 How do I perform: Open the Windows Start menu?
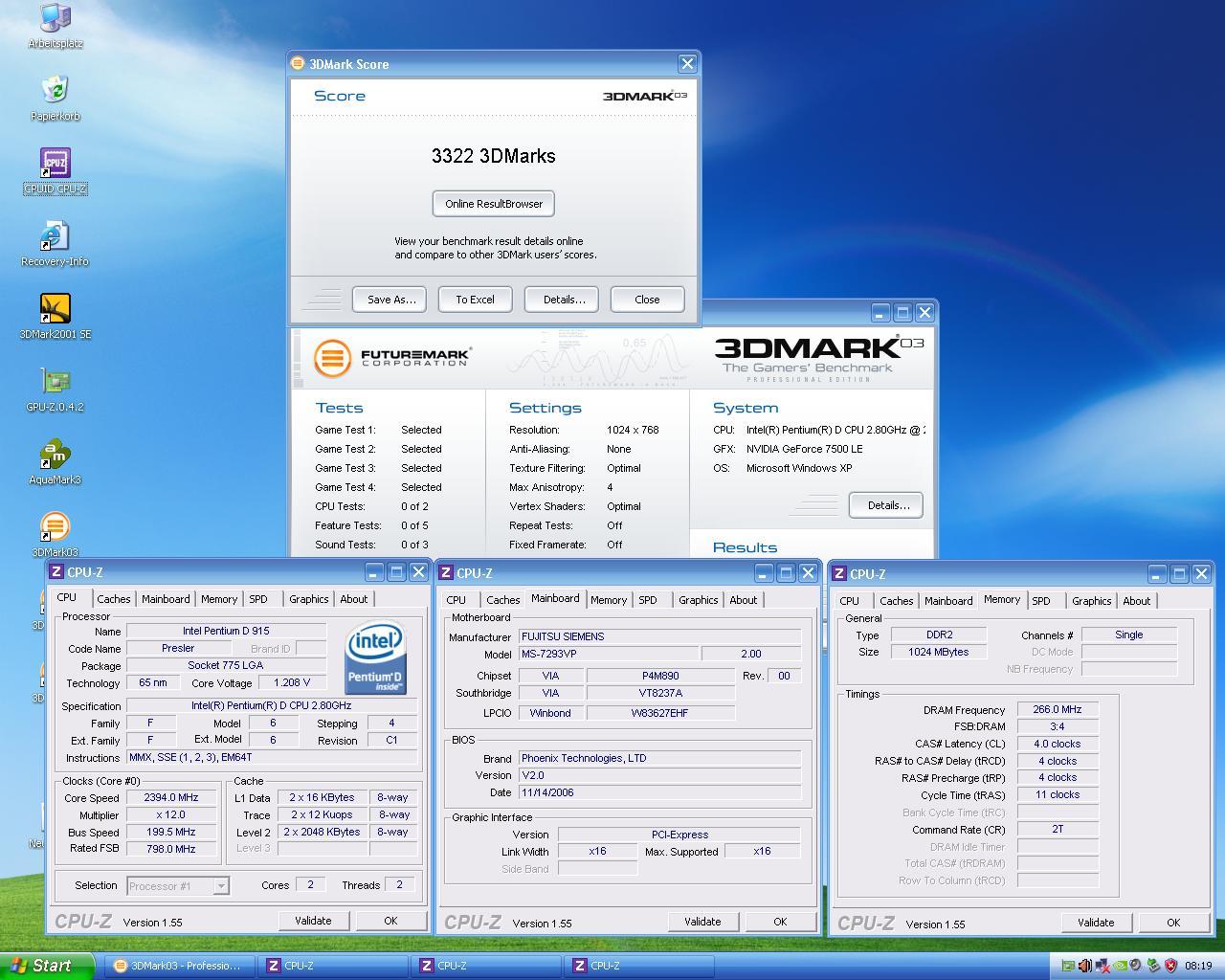tap(47, 966)
